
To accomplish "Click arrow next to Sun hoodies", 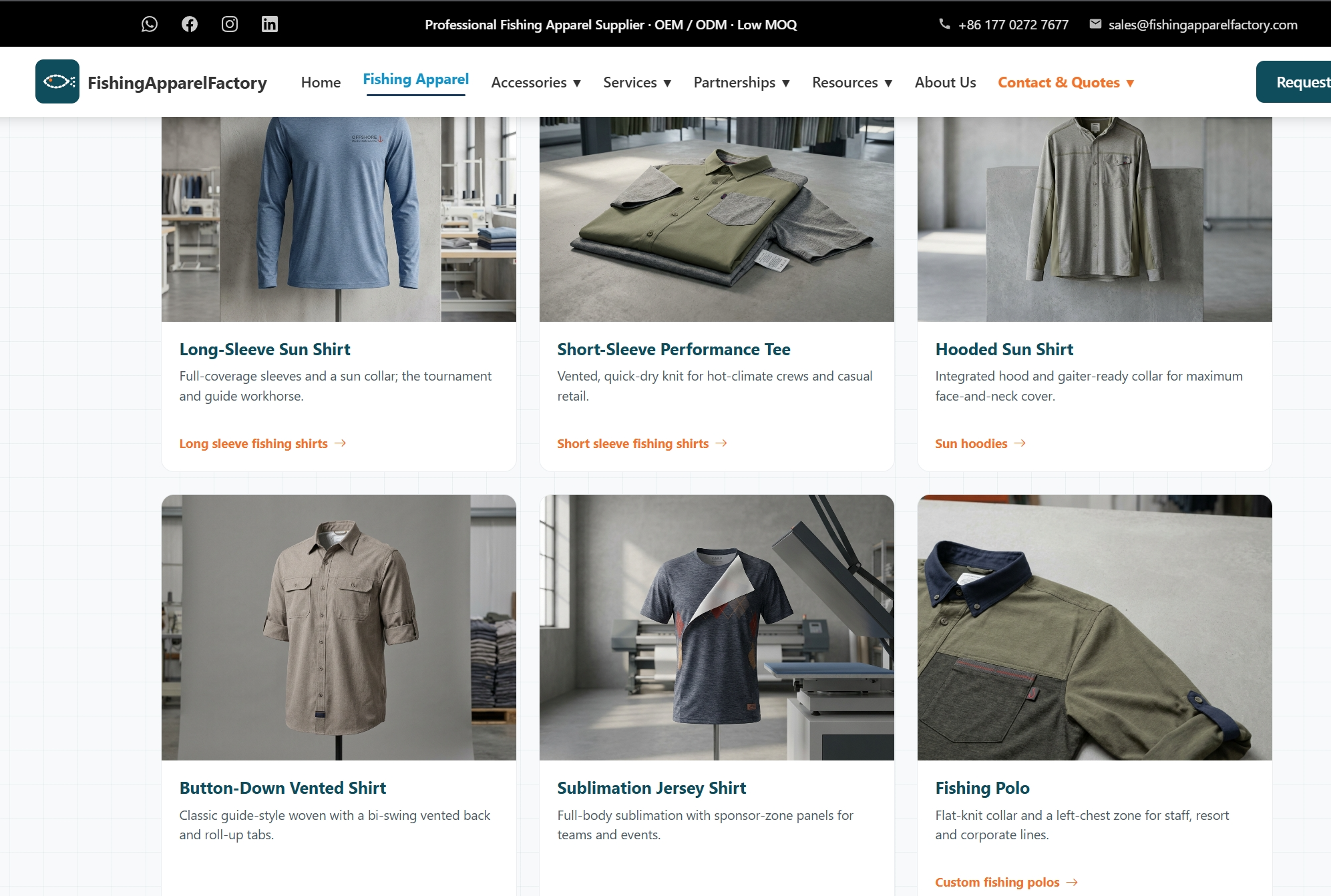I will 1020,443.
